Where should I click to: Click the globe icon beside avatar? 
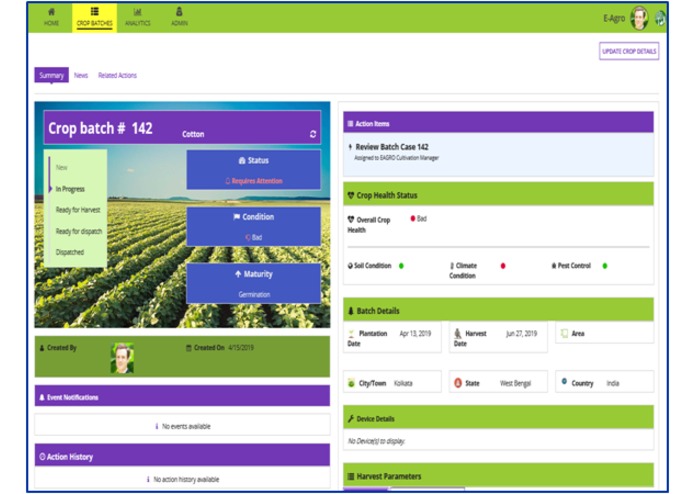(x=660, y=19)
